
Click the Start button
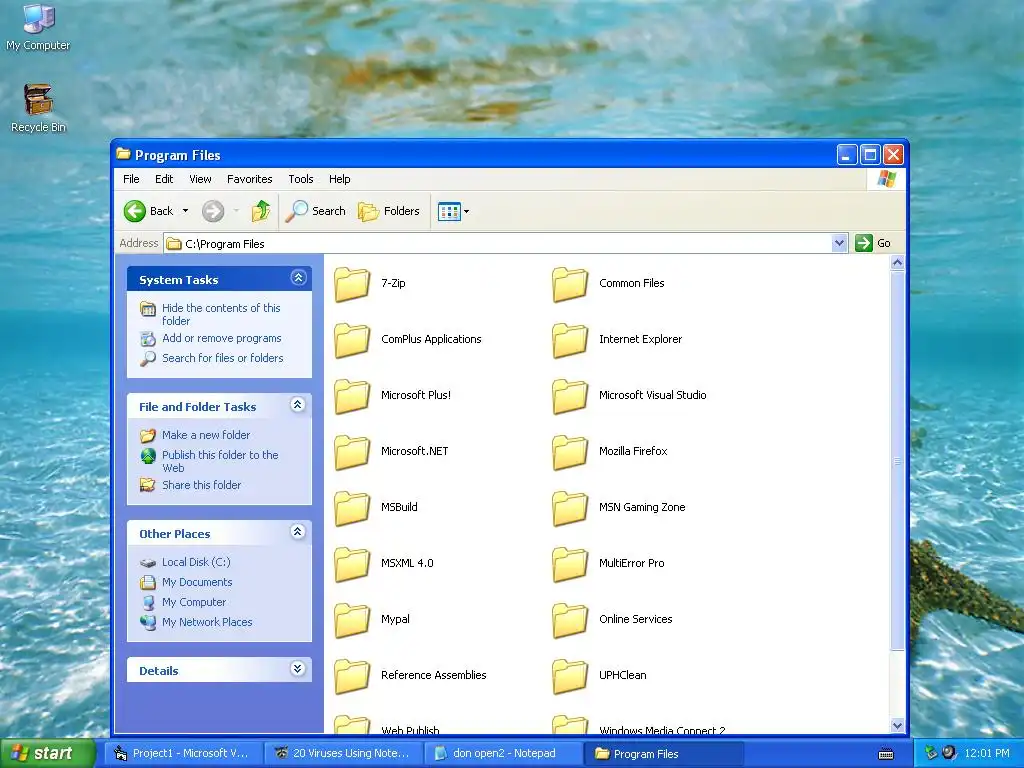(47, 754)
